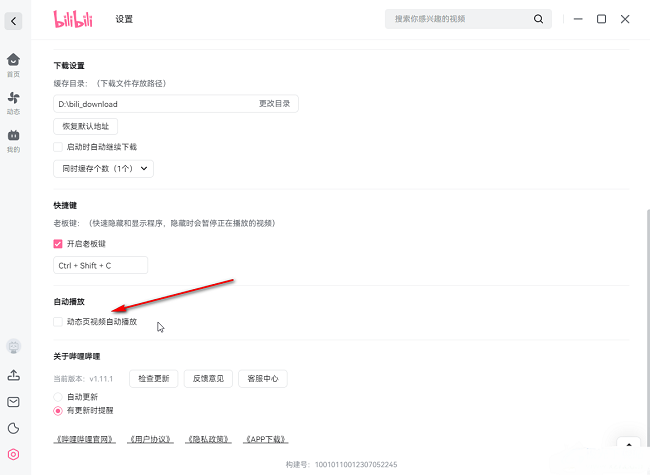Viewport: 650px width, 475px height.
Task: Open the settings gear icon in sidebar
Action: pyautogui.click(x=13, y=454)
